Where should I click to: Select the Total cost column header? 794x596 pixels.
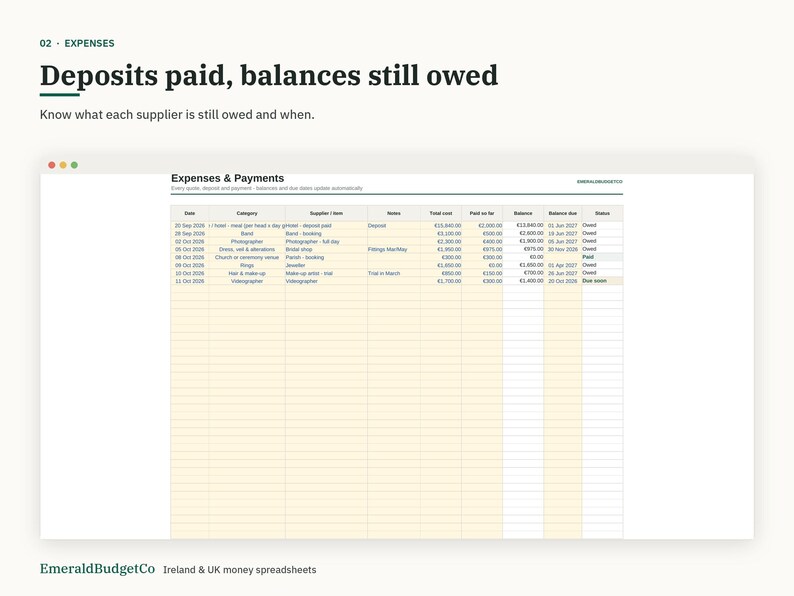pos(441,213)
